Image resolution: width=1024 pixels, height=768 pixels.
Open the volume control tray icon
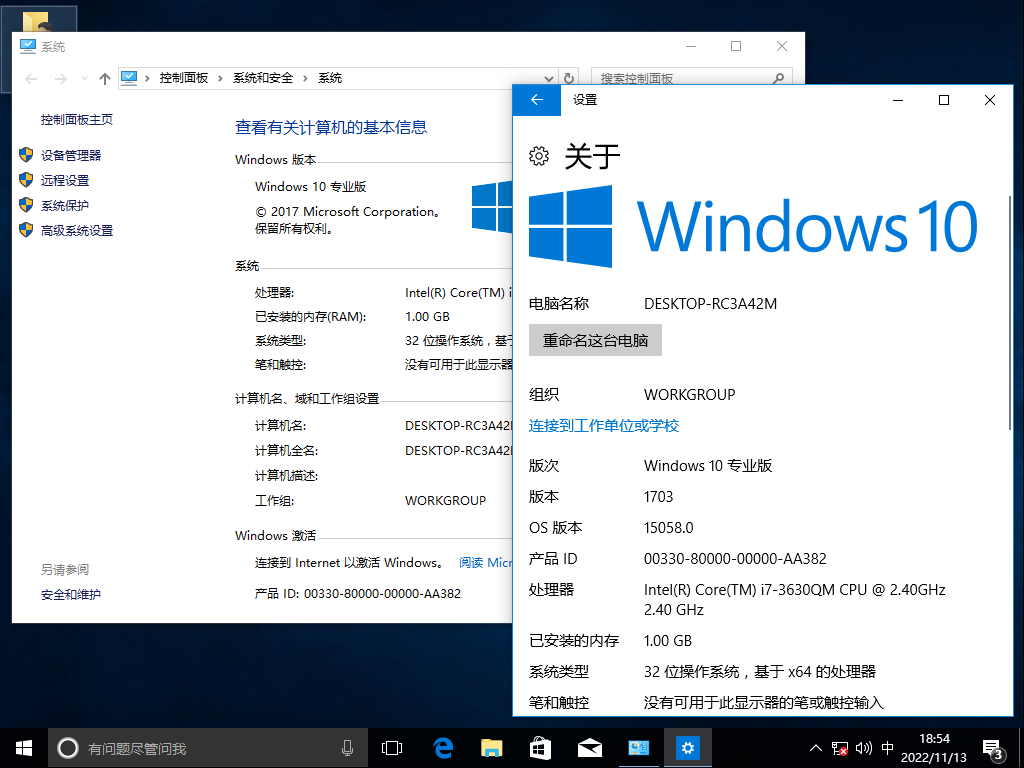point(863,748)
